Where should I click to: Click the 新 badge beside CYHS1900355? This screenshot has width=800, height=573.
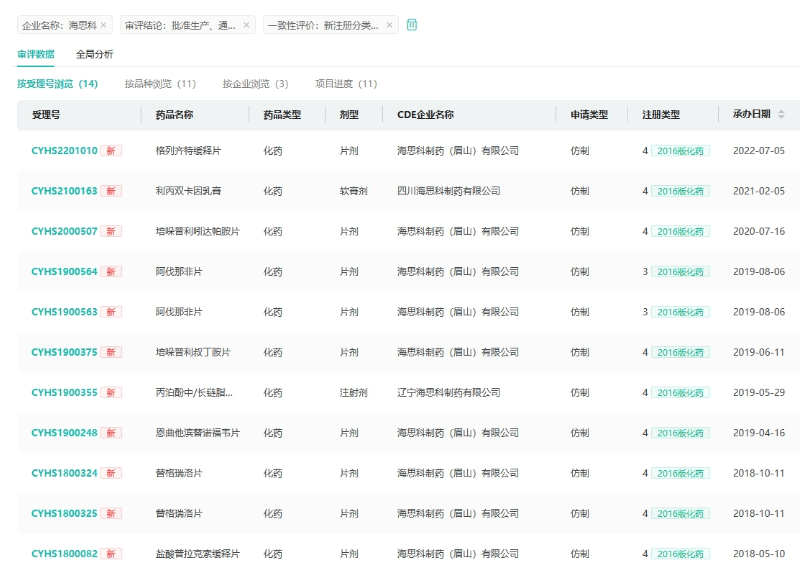(111, 393)
